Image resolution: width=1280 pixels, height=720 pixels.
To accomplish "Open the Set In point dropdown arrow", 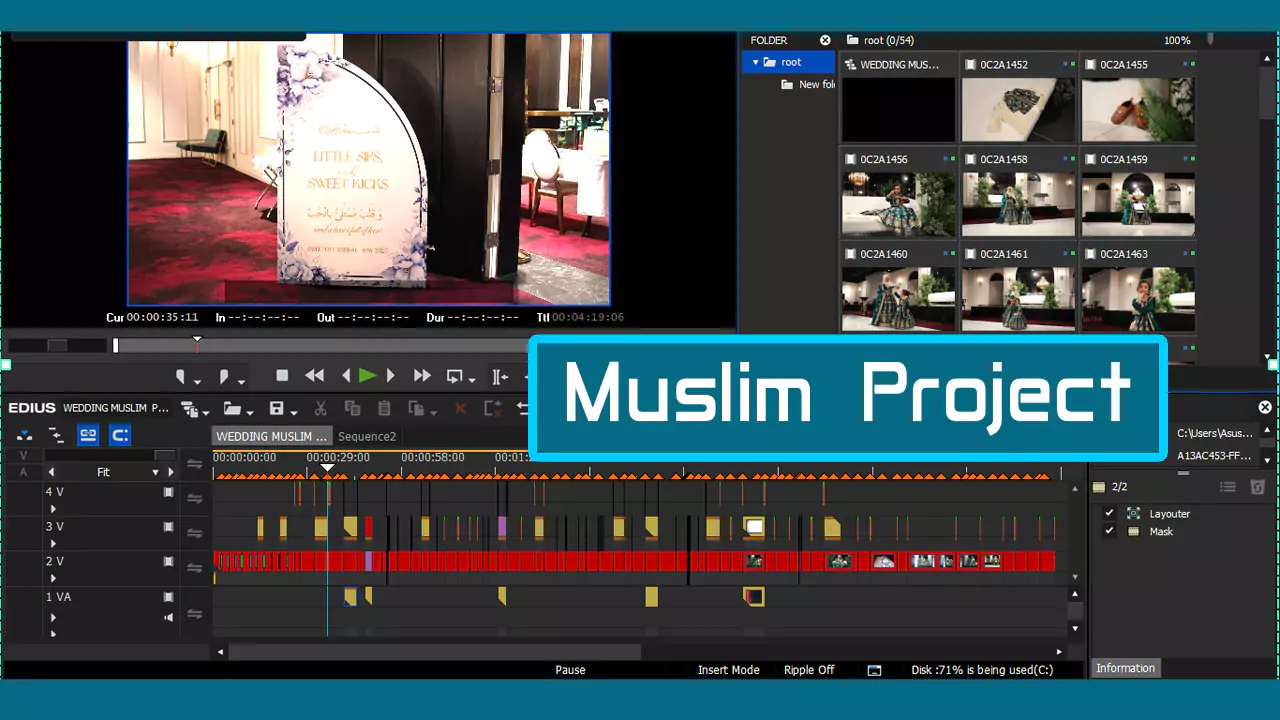I will pyautogui.click(x=197, y=381).
